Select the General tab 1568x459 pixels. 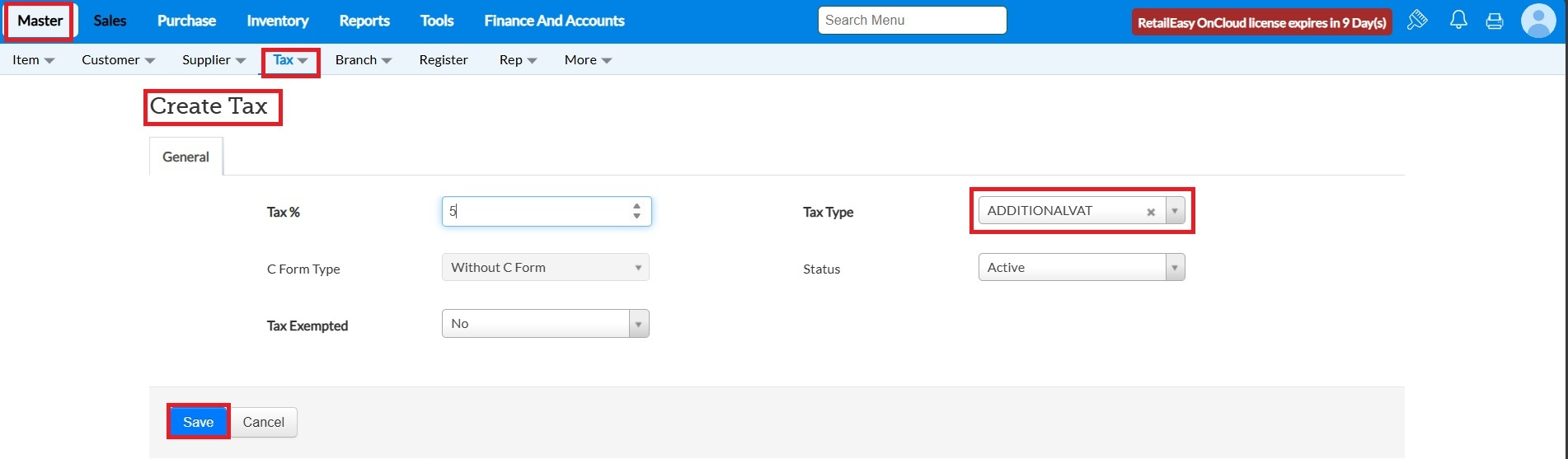185,157
